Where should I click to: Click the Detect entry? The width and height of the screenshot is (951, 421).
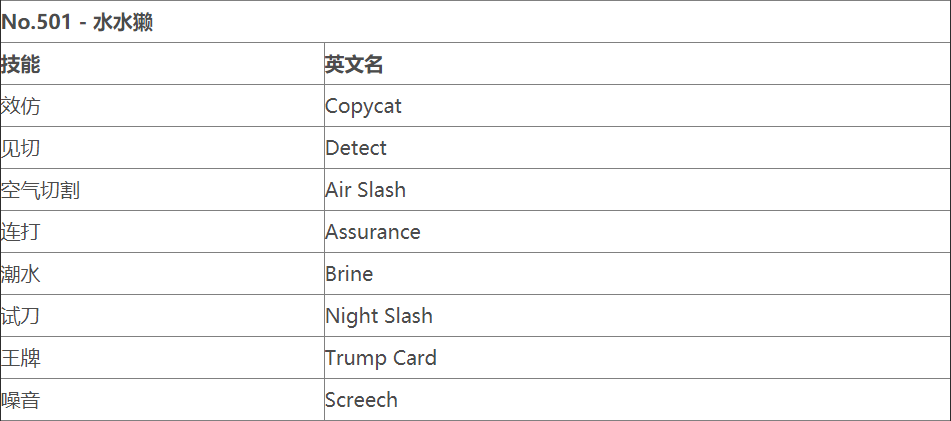click(356, 148)
